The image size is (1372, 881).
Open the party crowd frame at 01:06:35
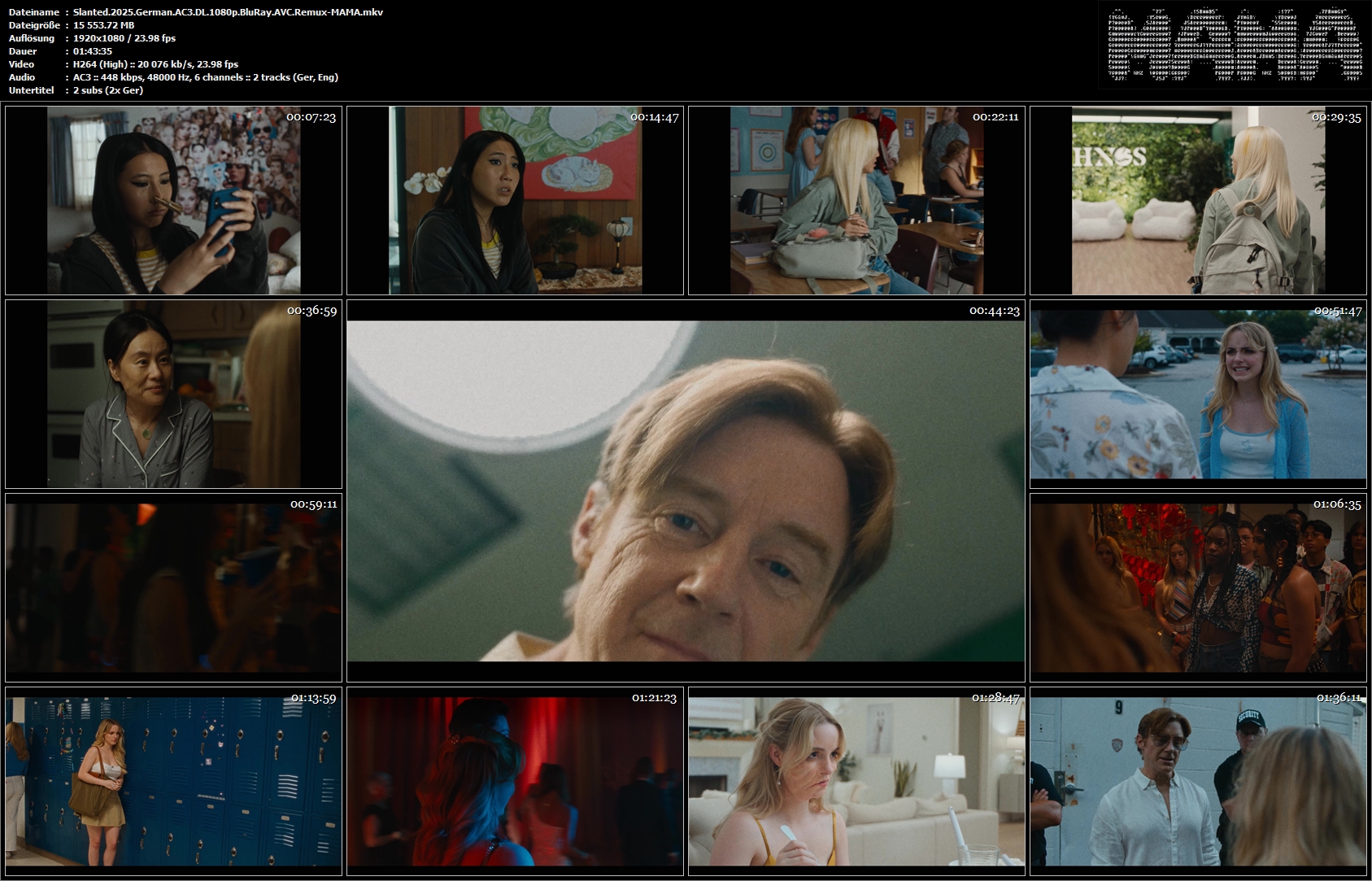[x=1198, y=587]
